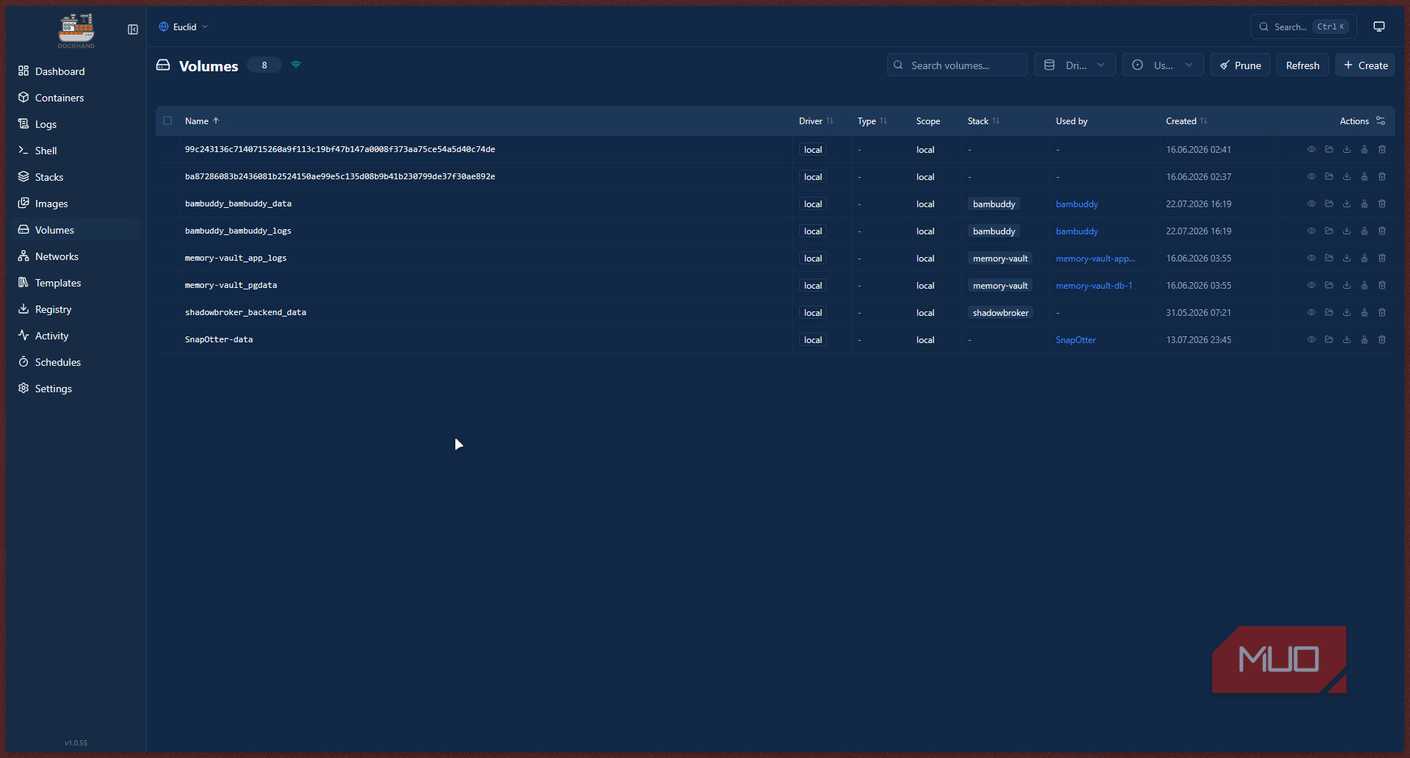
Task: Focus the Search volumes input field
Action: pyautogui.click(x=957, y=65)
